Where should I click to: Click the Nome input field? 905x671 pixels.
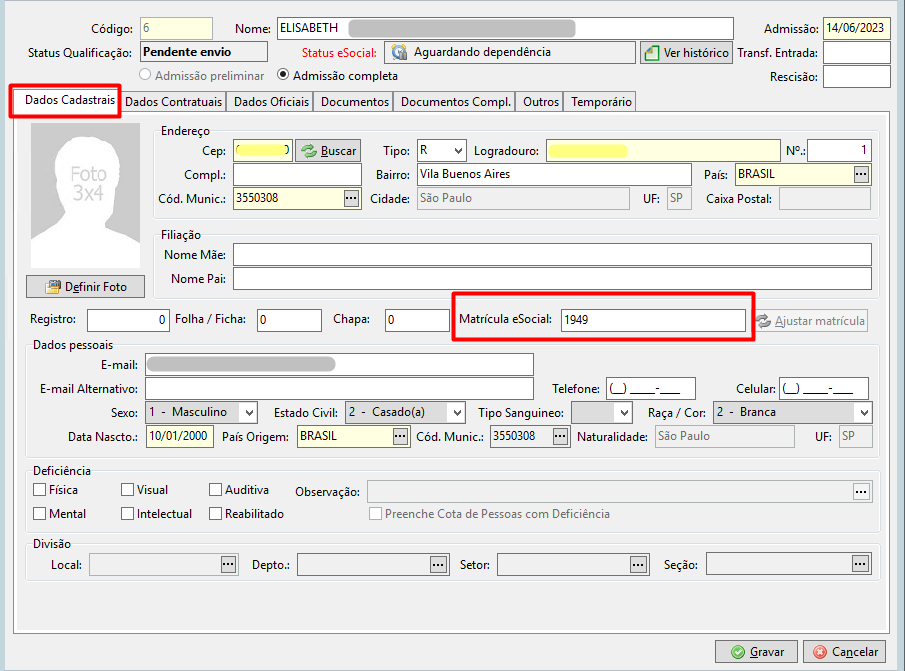505,28
